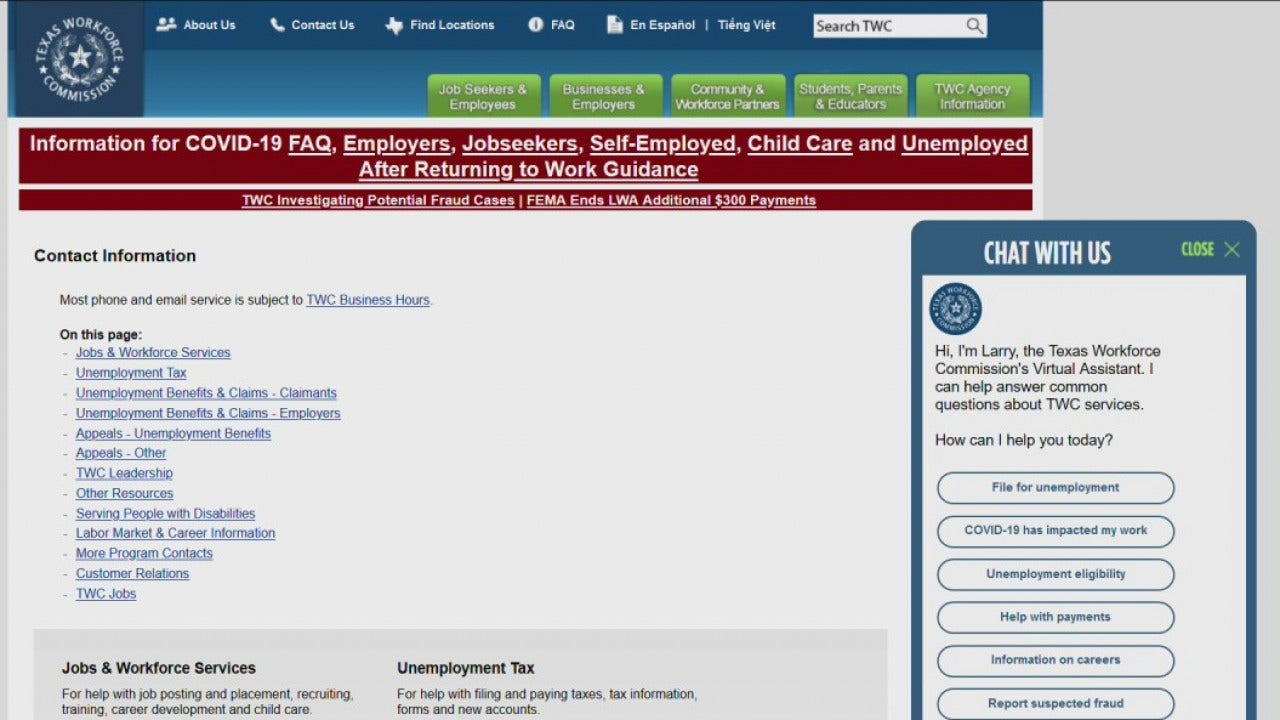Click the En Español document icon
Viewport: 1280px width, 720px height.
[x=615, y=25]
